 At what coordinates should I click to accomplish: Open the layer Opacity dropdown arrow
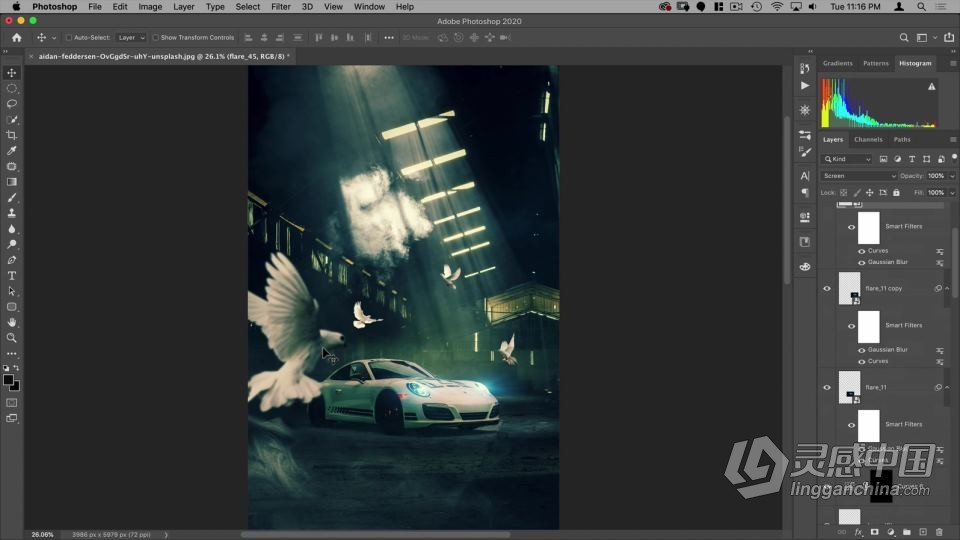pyautogui.click(x=952, y=176)
